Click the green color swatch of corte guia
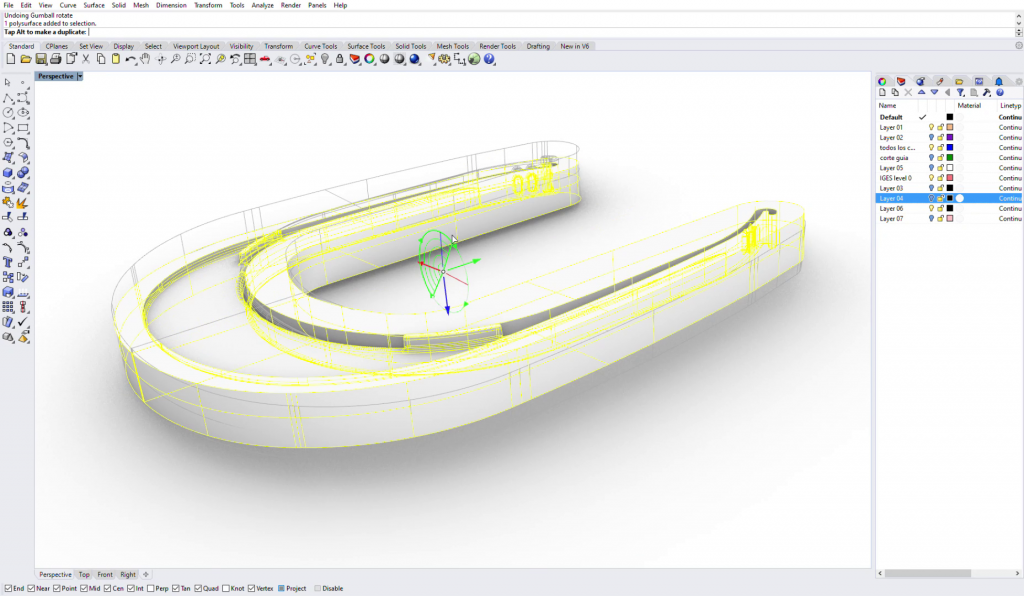 tap(950, 158)
